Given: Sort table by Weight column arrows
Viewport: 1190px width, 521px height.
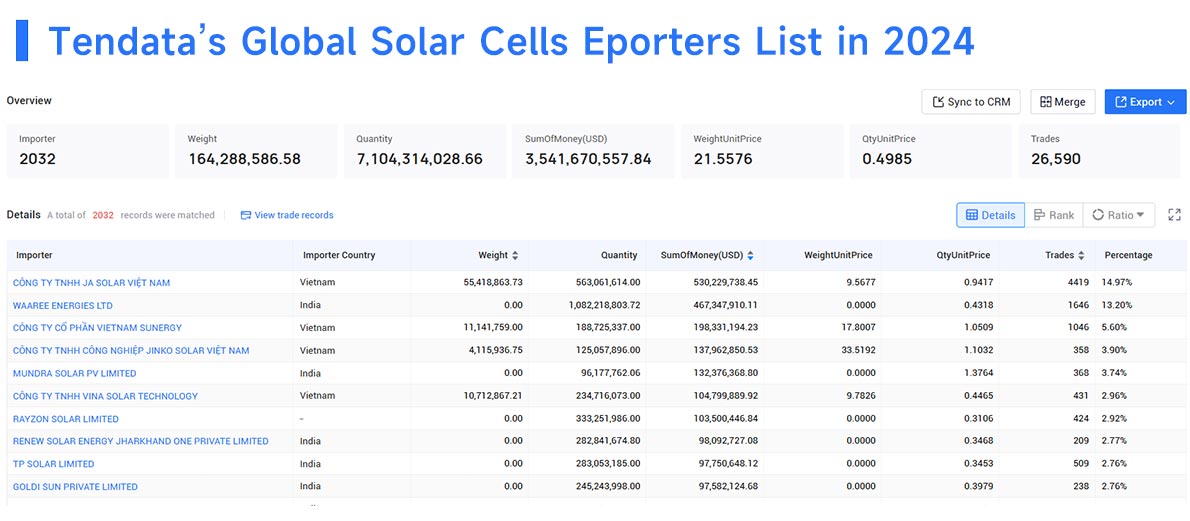Looking at the screenshot, I should click(515, 256).
